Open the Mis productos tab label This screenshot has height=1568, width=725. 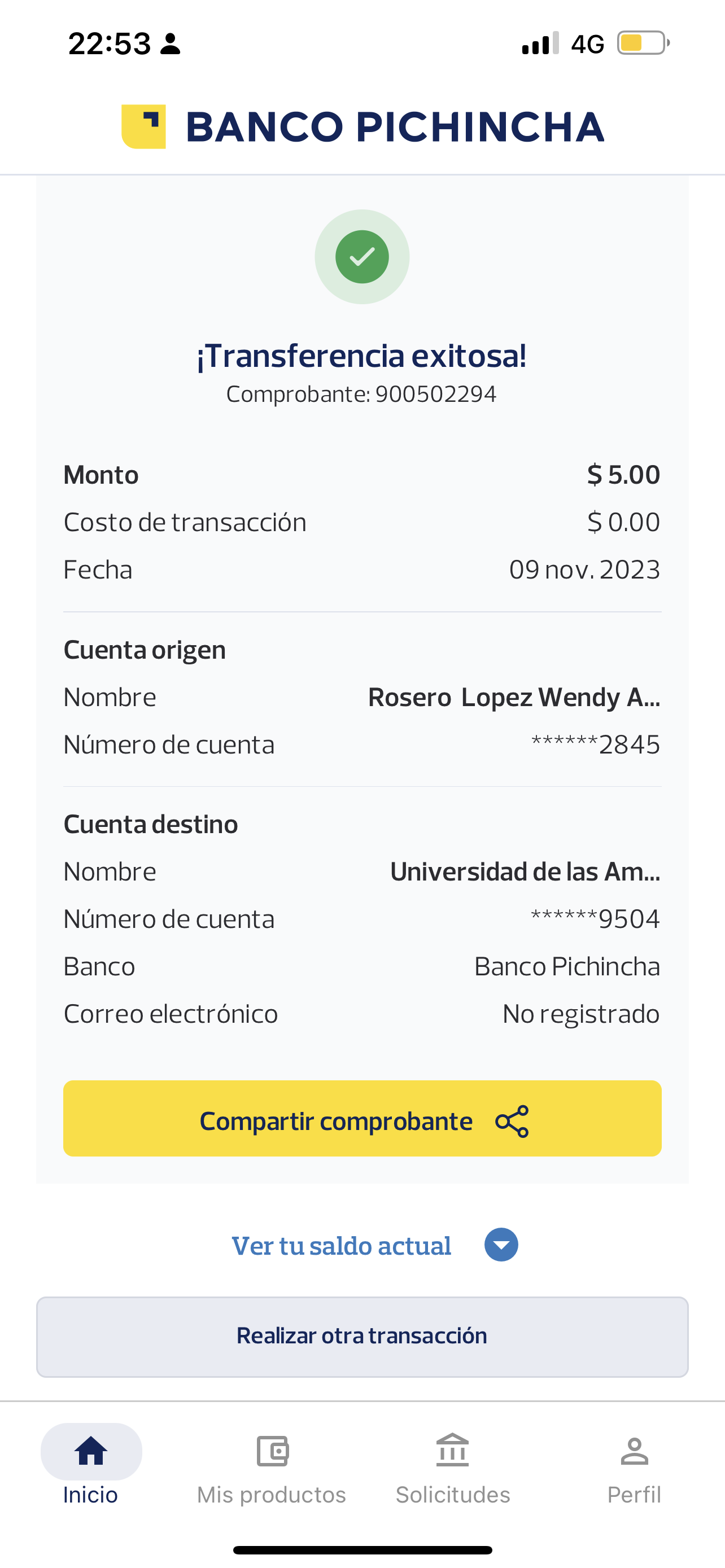click(x=272, y=1495)
